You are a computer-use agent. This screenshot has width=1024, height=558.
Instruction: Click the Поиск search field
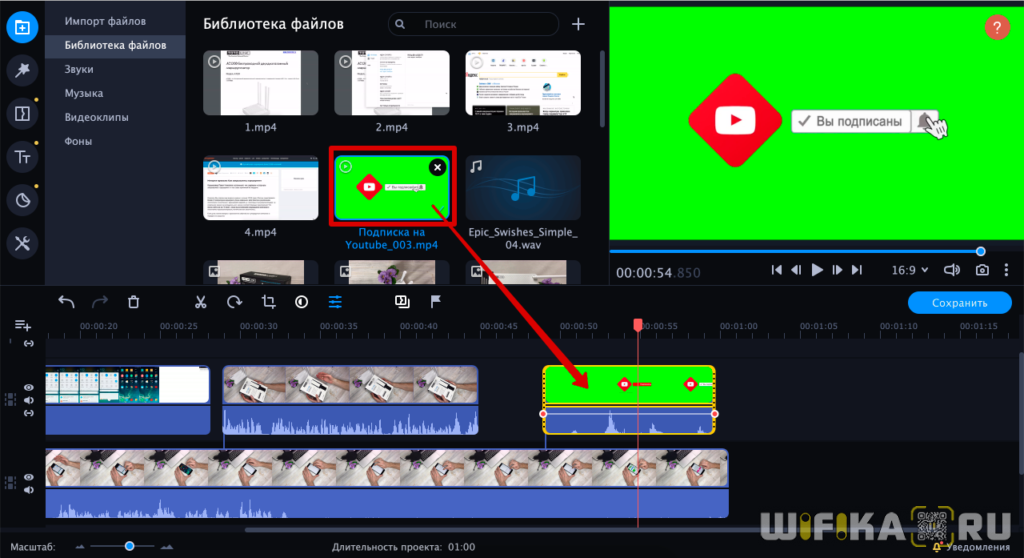click(x=473, y=24)
